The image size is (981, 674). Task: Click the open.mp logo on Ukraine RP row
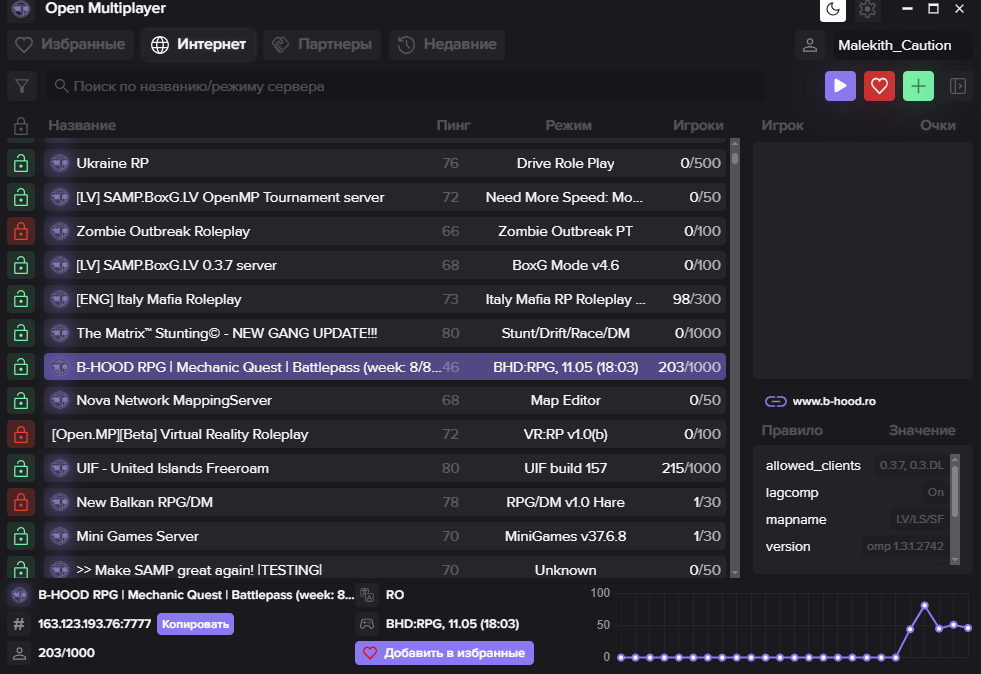59,163
